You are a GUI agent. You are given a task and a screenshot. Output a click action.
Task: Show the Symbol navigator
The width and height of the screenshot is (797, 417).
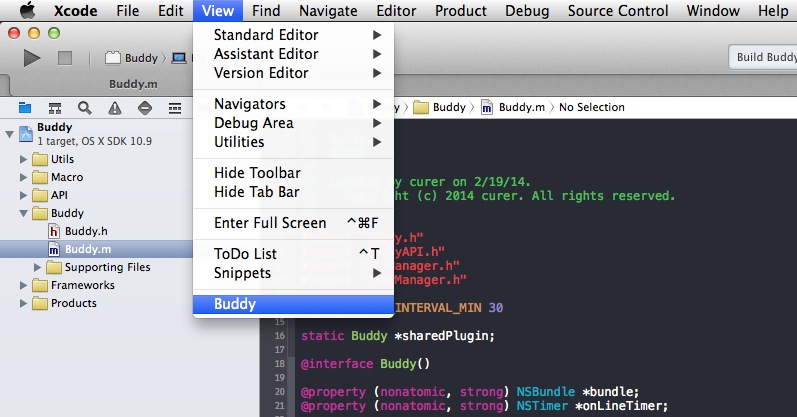[x=55, y=108]
